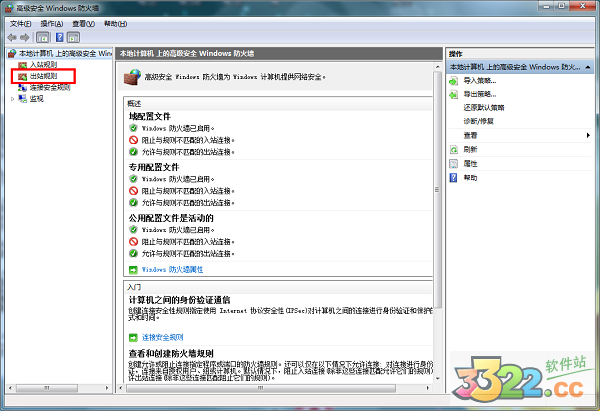
Task: Click red block icon under 专用配置文件
Action: (x=133, y=191)
